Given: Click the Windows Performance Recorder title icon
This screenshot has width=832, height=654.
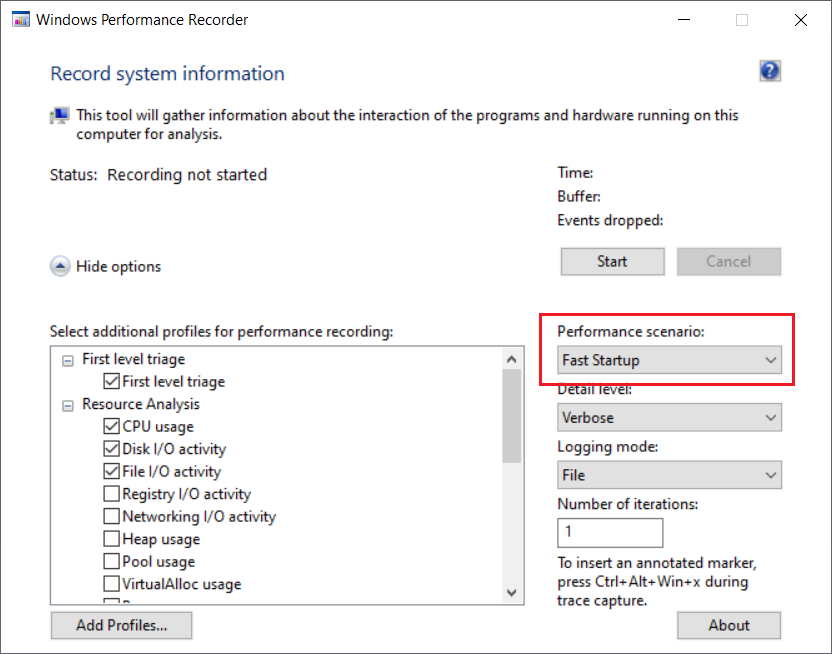Looking at the screenshot, I should tap(21, 20).
